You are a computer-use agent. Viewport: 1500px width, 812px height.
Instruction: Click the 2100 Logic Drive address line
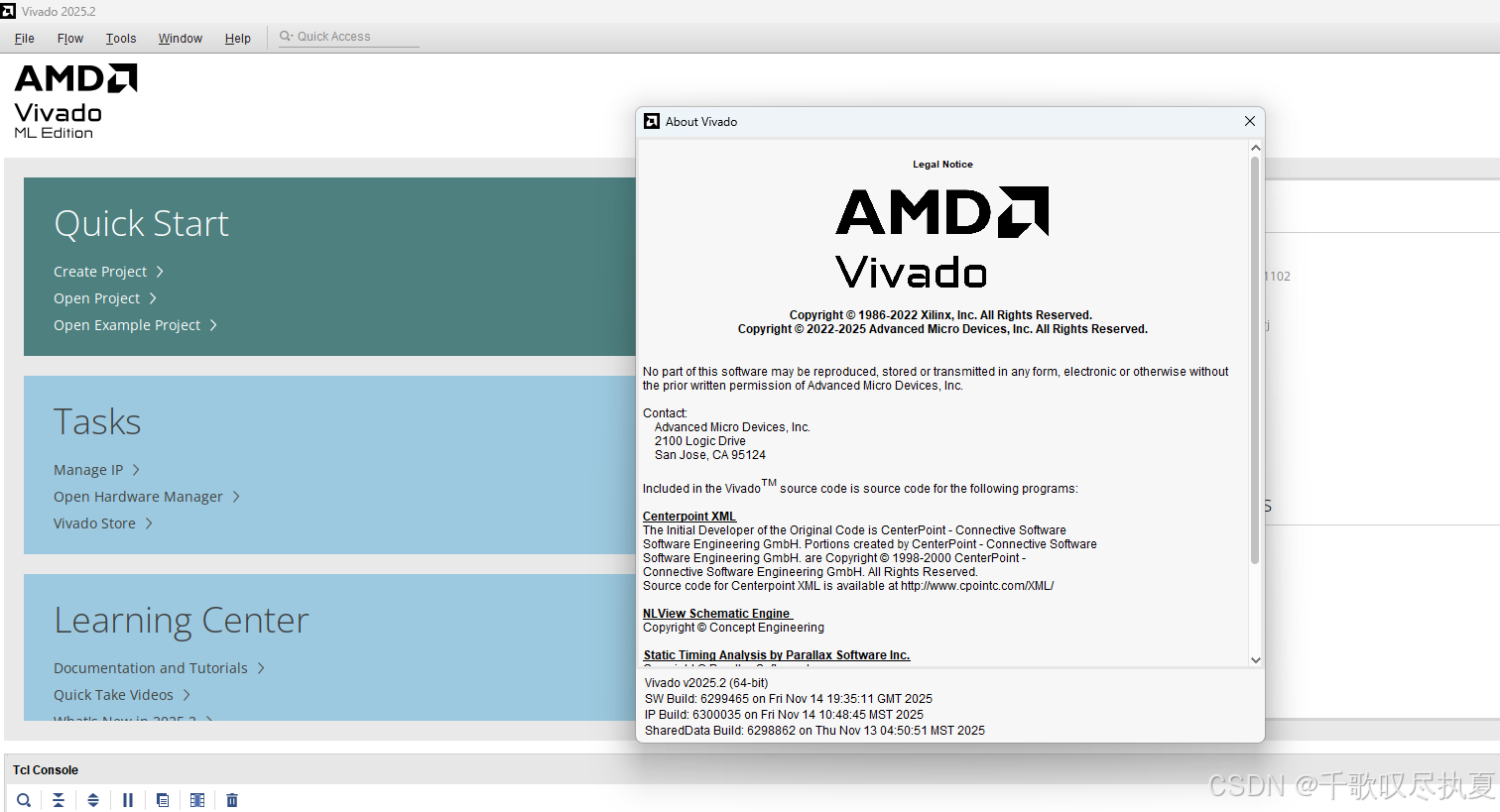700,441
